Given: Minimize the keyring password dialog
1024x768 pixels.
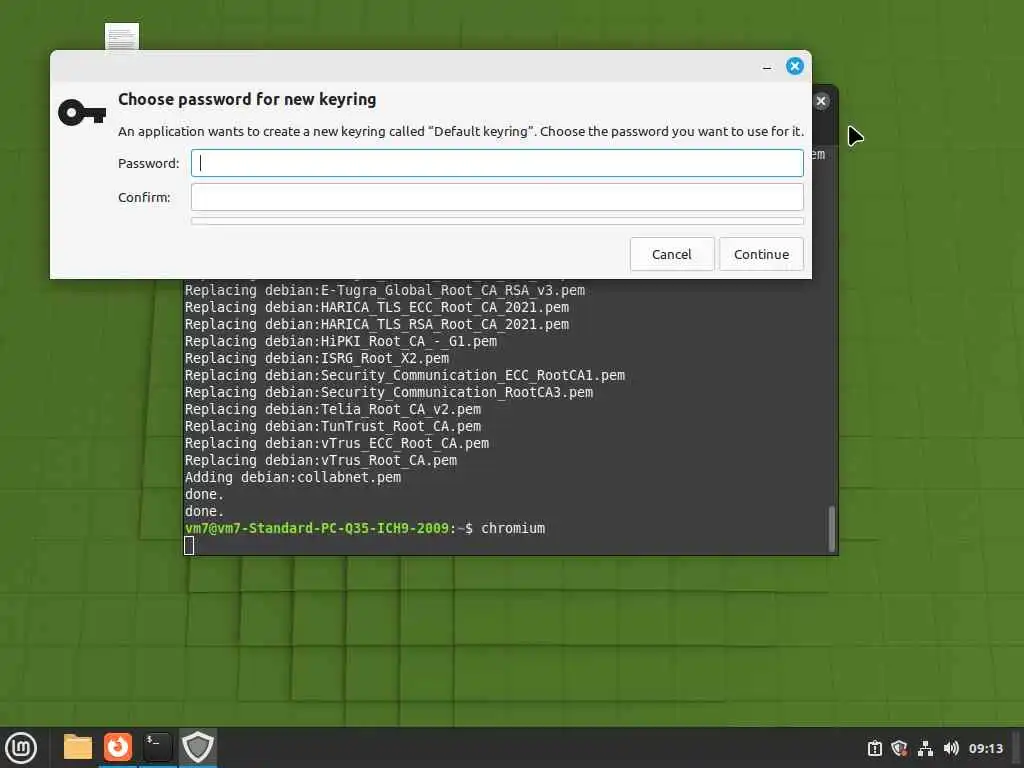Looking at the screenshot, I should [767, 67].
